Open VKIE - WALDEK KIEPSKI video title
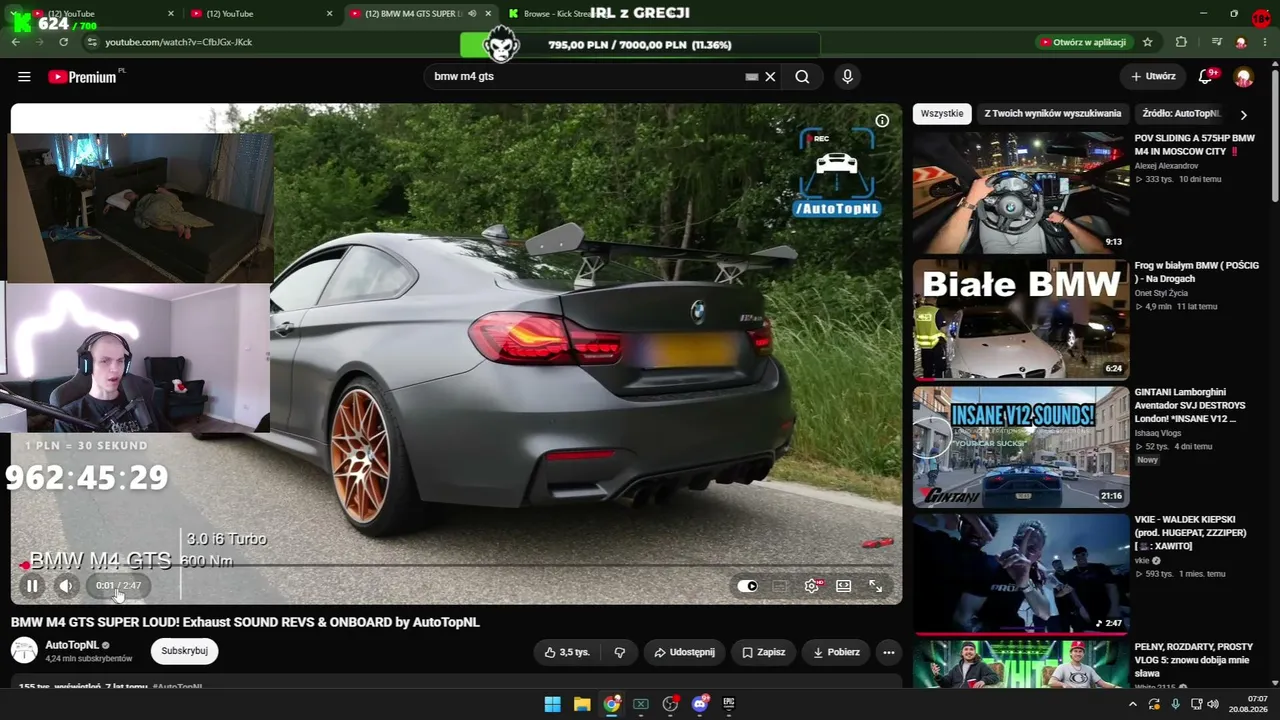The image size is (1280, 720). click(x=1190, y=533)
